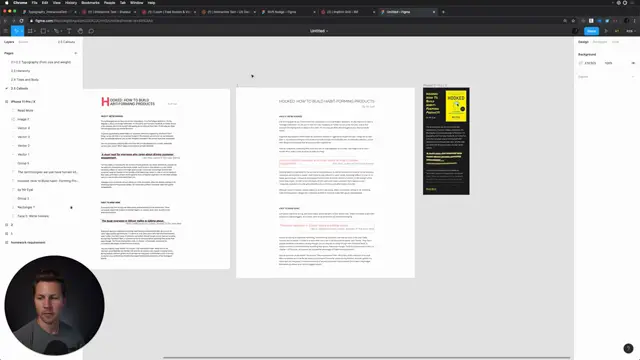The width and height of the screenshot is (640, 360).
Task: Bookmark this page with star icon
Action: pos(573,21)
